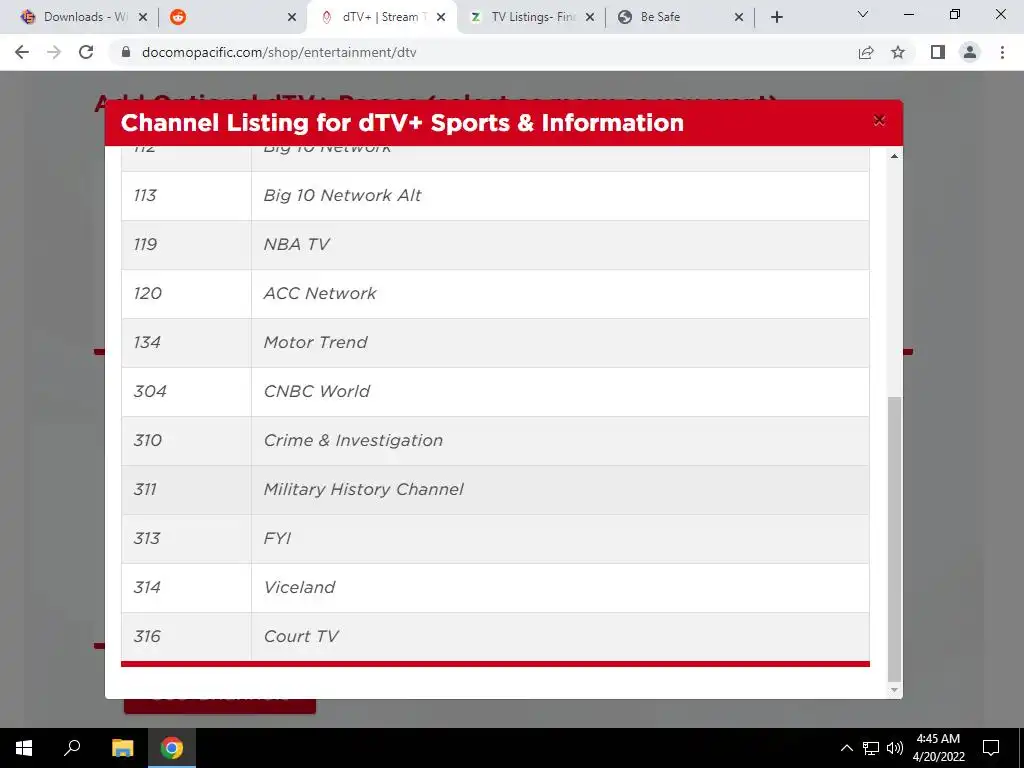
Task: Click the scroll-up arrow of the channel list
Action: (x=894, y=155)
